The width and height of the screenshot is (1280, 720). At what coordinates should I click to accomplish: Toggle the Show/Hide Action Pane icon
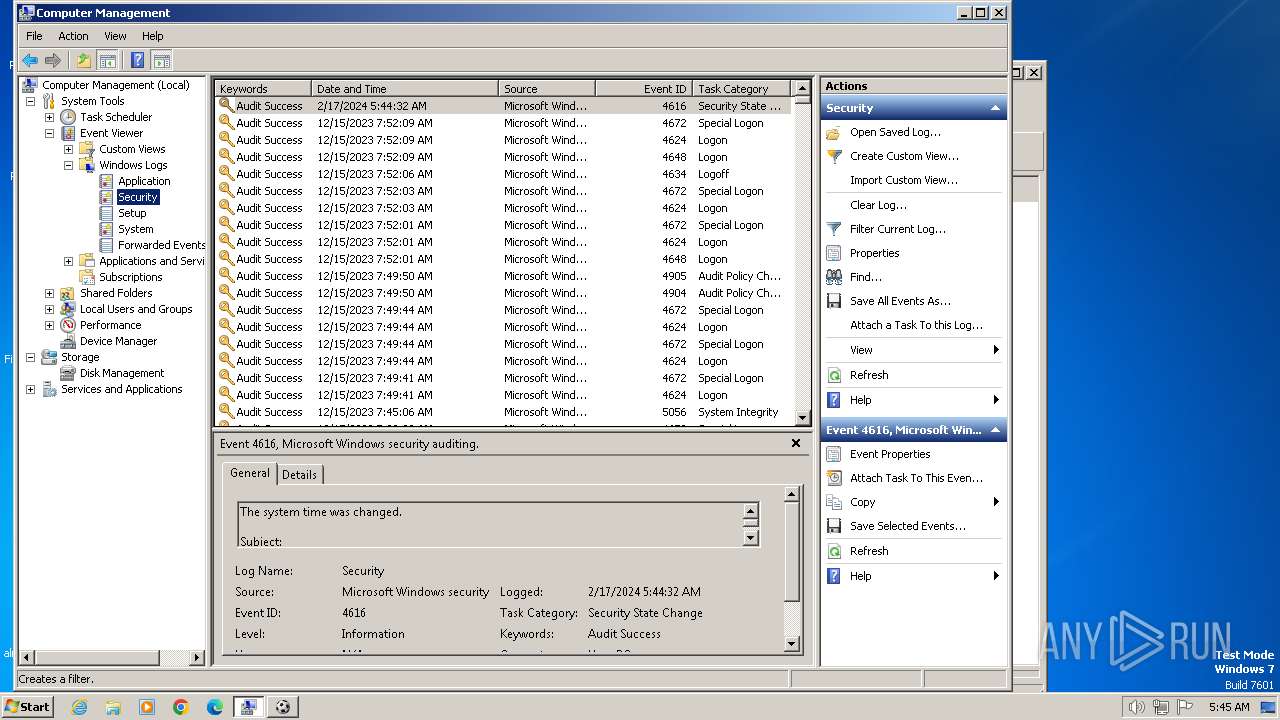[161, 60]
